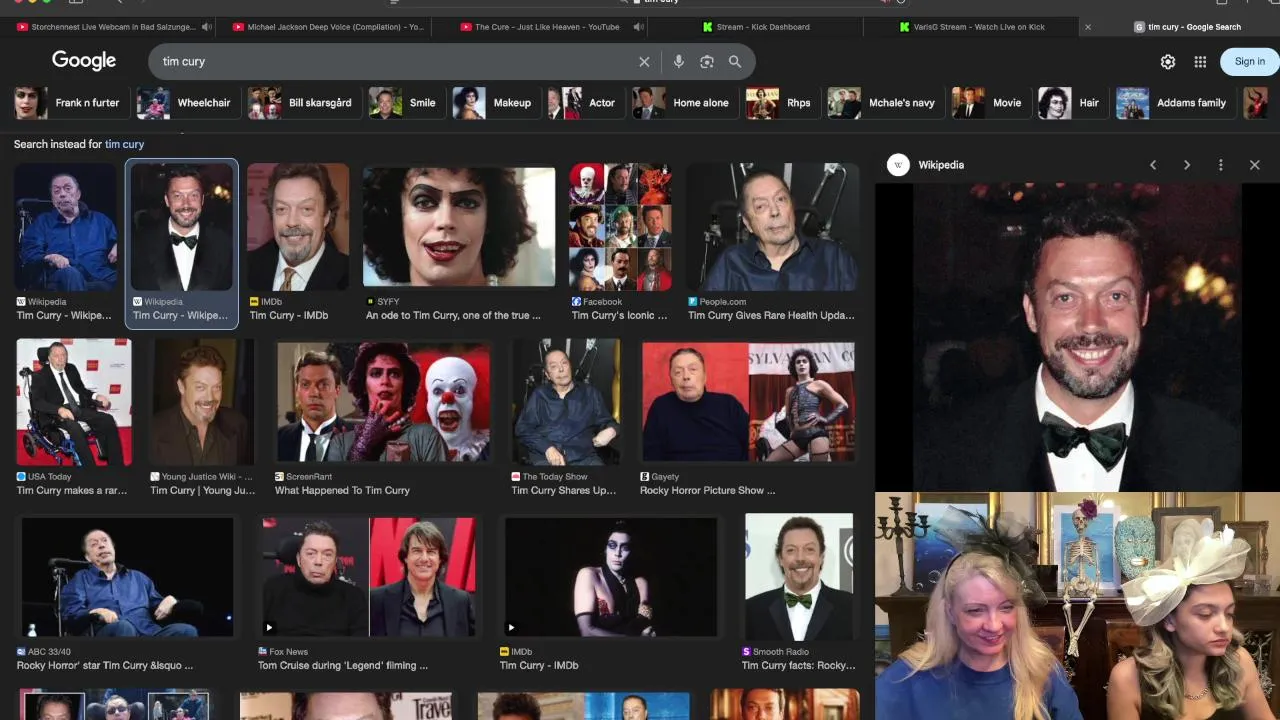The height and width of the screenshot is (720, 1280).
Task: Focus the Google search input field
Action: tap(395, 62)
